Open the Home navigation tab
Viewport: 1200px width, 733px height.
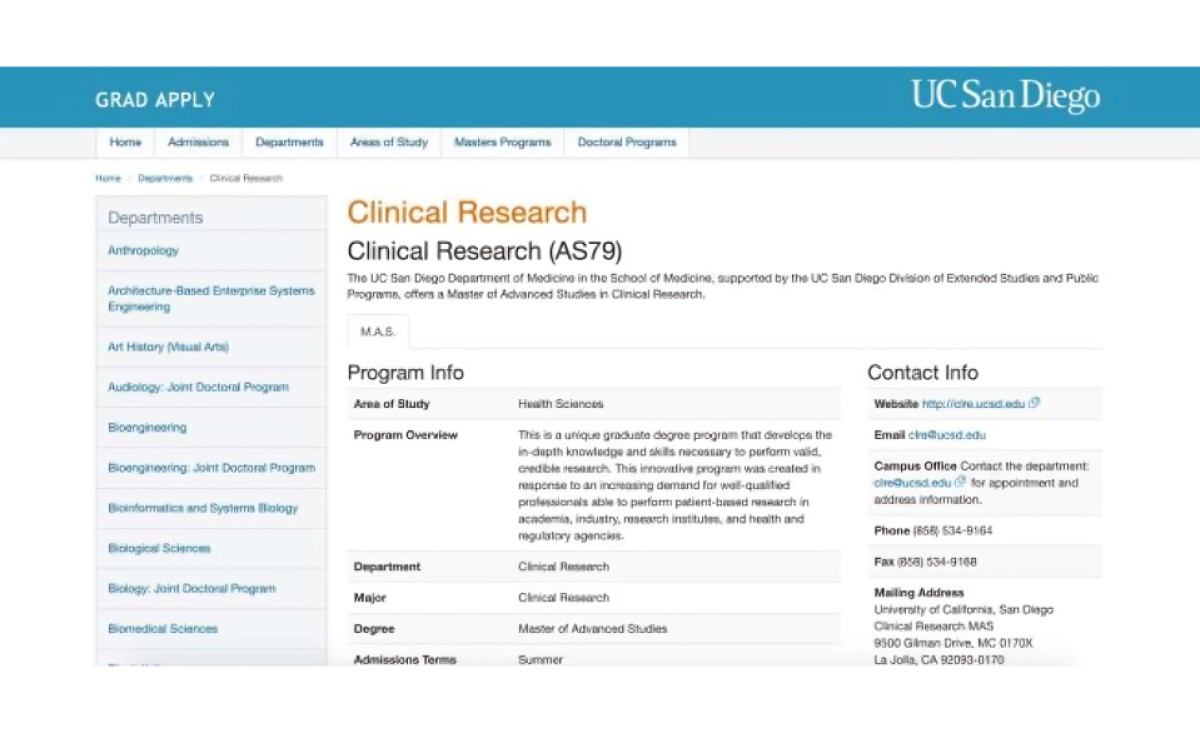(x=125, y=143)
